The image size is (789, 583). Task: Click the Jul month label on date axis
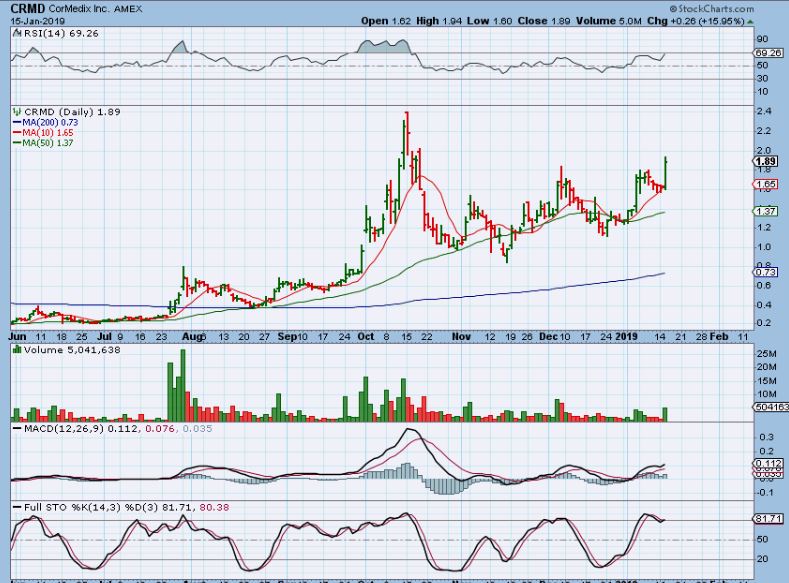[x=105, y=337]
